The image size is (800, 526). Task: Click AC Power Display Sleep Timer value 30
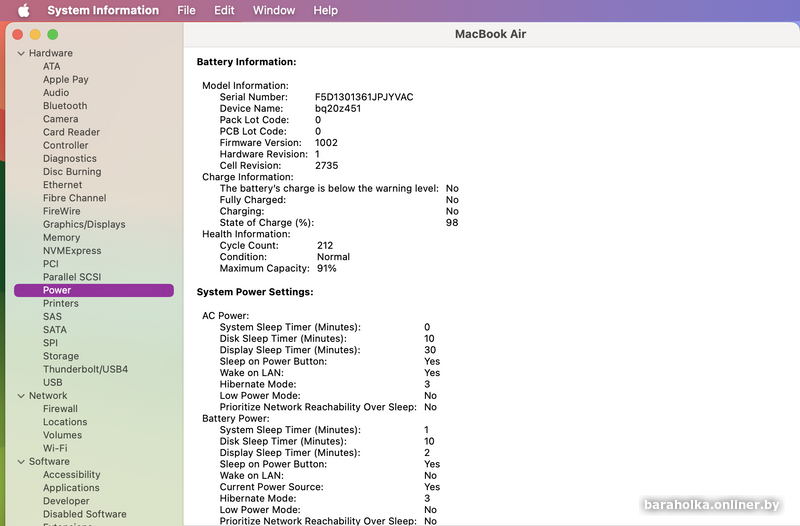[430, 350]
